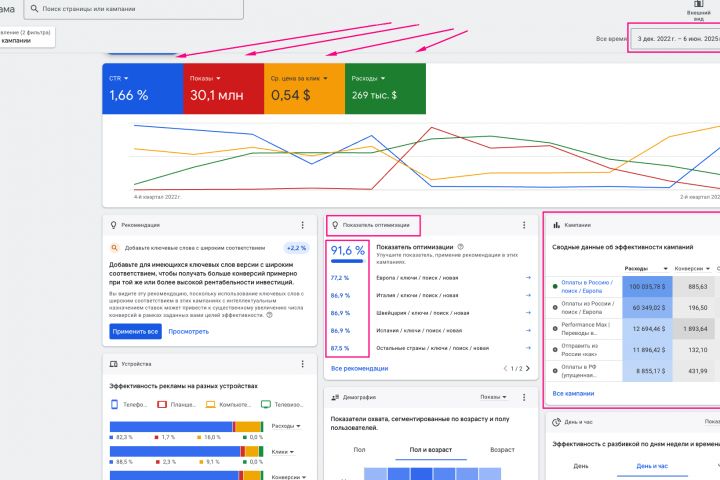
Task: Open the Внешний вид appearance icon
Action: click(x=698, y=4)
